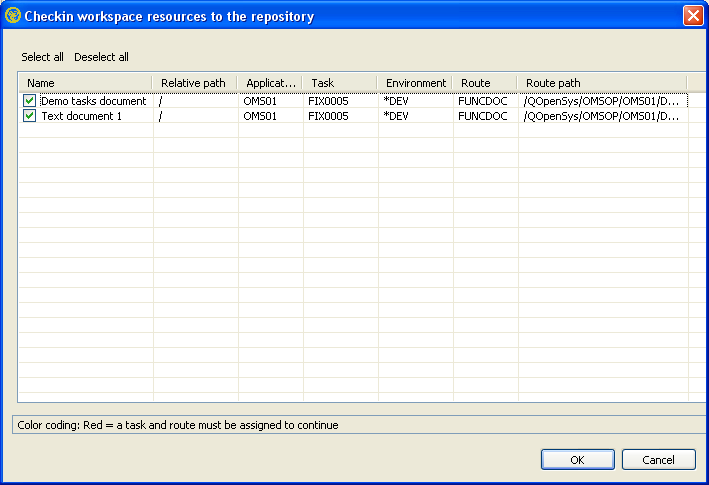The height and width of the screenshot is (485, 709).
Task: Click Select all link
Action: 42,57
